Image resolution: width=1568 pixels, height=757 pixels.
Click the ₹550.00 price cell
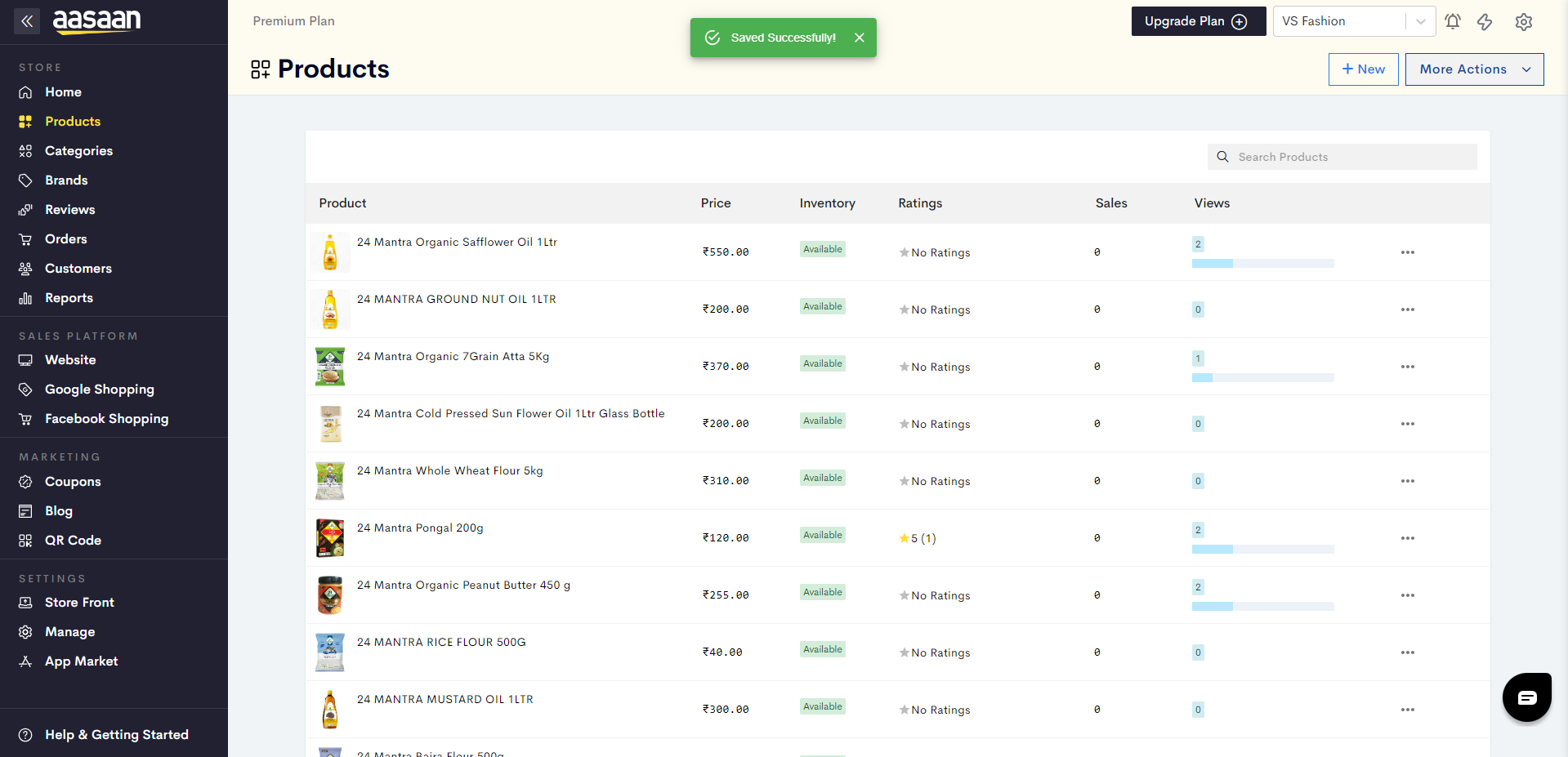point(726,252)
